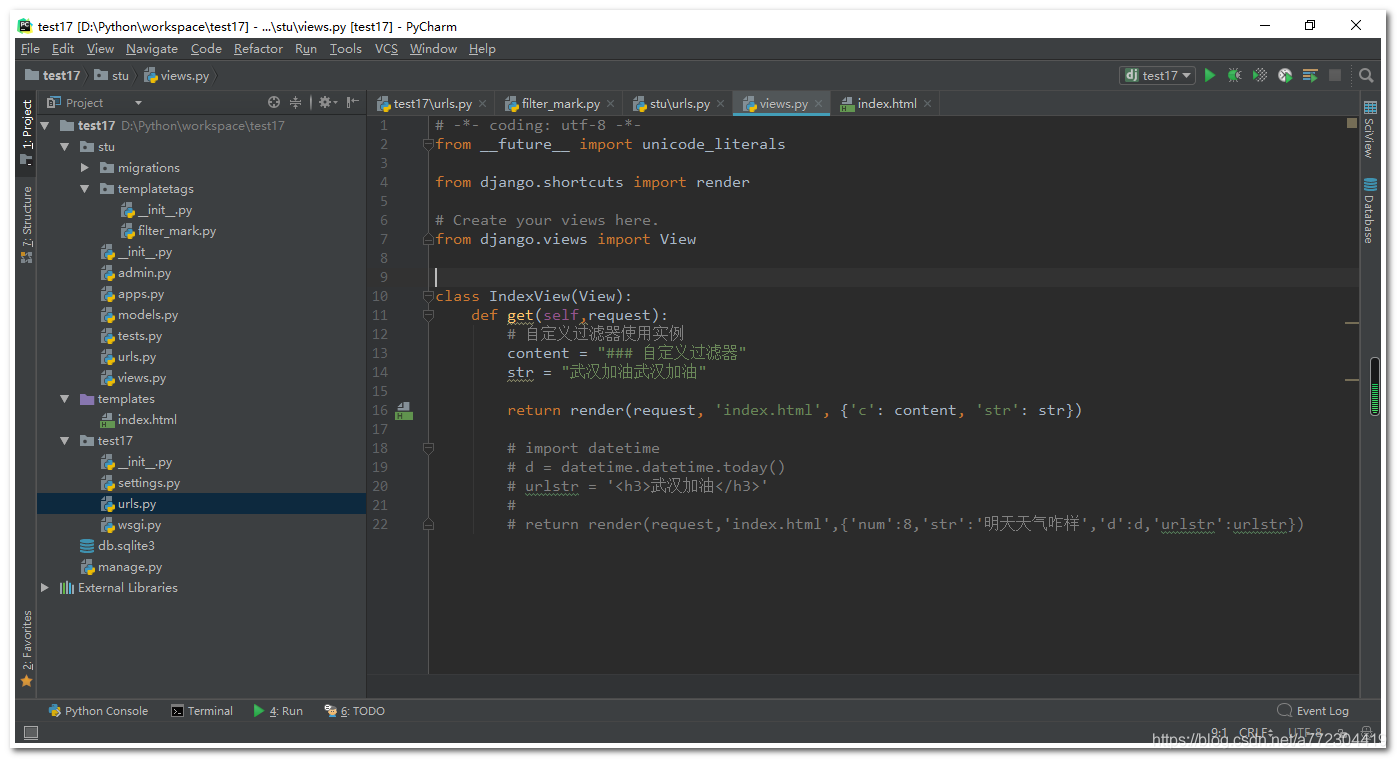Collapse the inner test17 package arrow

tap(65, 441)
